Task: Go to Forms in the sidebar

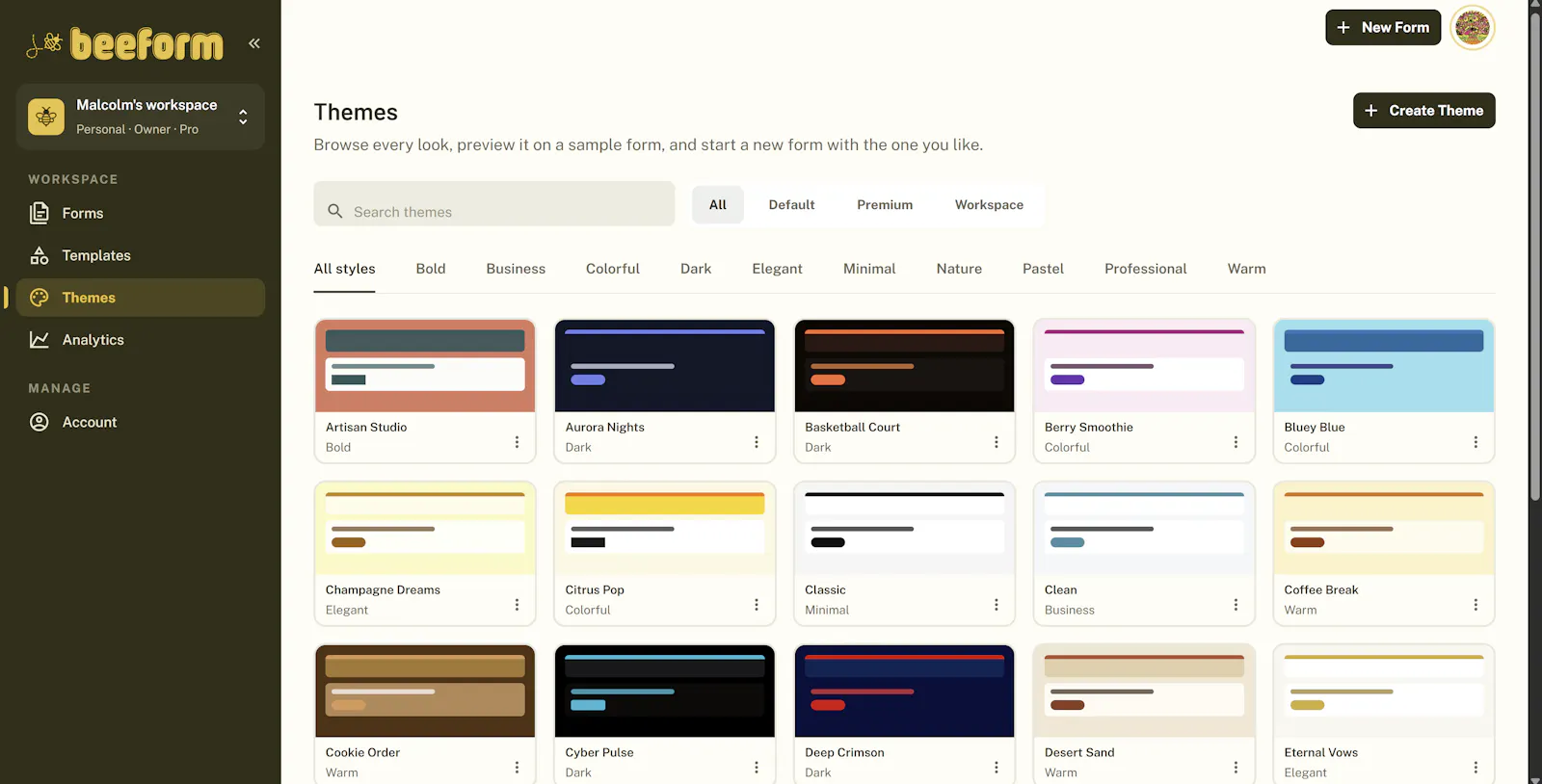Action: click(141, 213)
